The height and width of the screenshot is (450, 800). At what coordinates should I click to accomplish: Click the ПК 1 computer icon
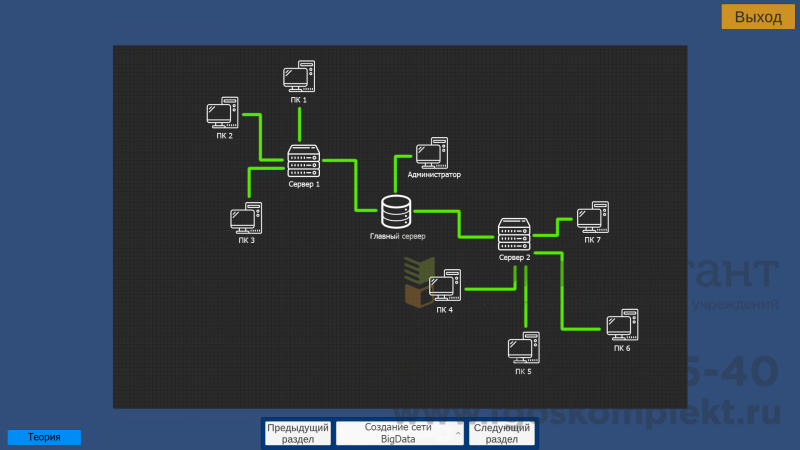click(299, 77)
